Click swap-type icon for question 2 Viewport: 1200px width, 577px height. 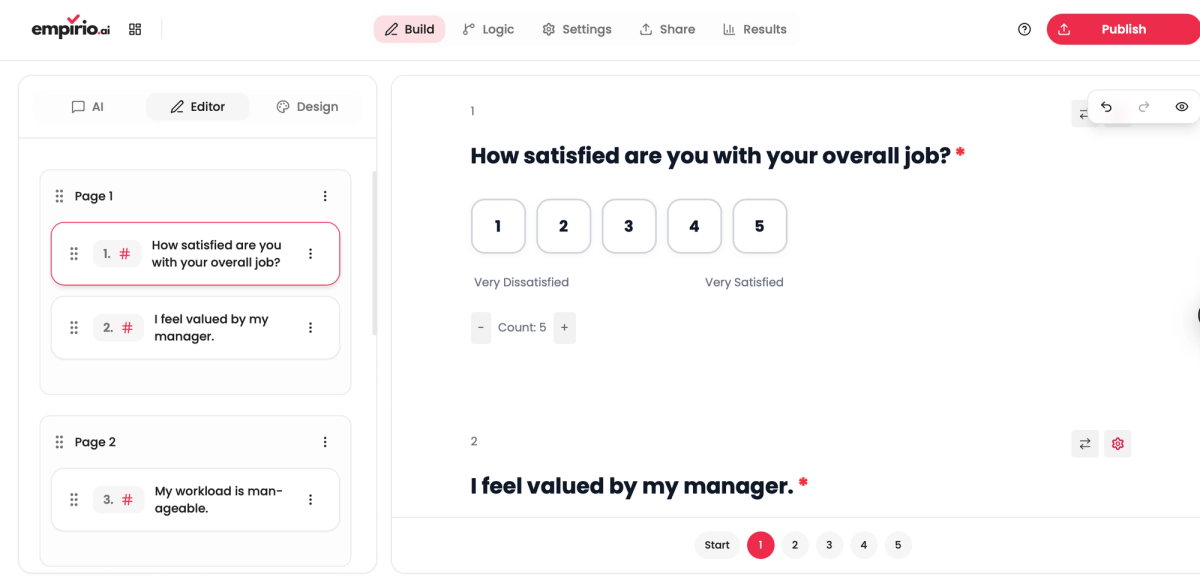[x=1085, y=443]
